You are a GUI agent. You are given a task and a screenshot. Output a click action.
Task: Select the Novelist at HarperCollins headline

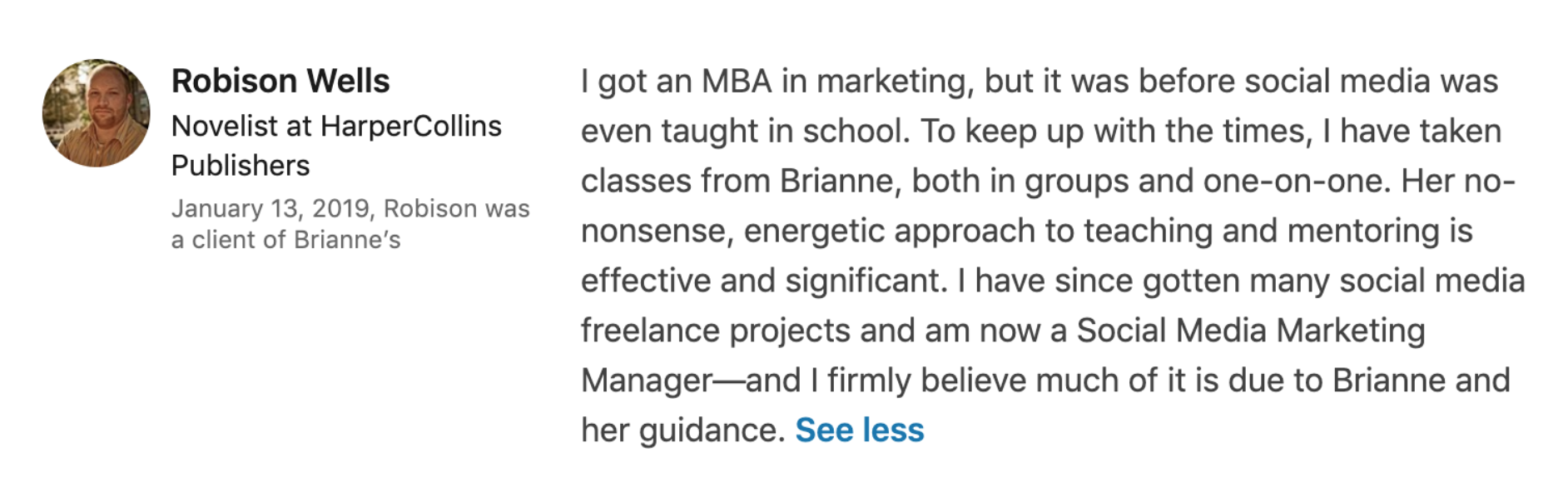336,126
